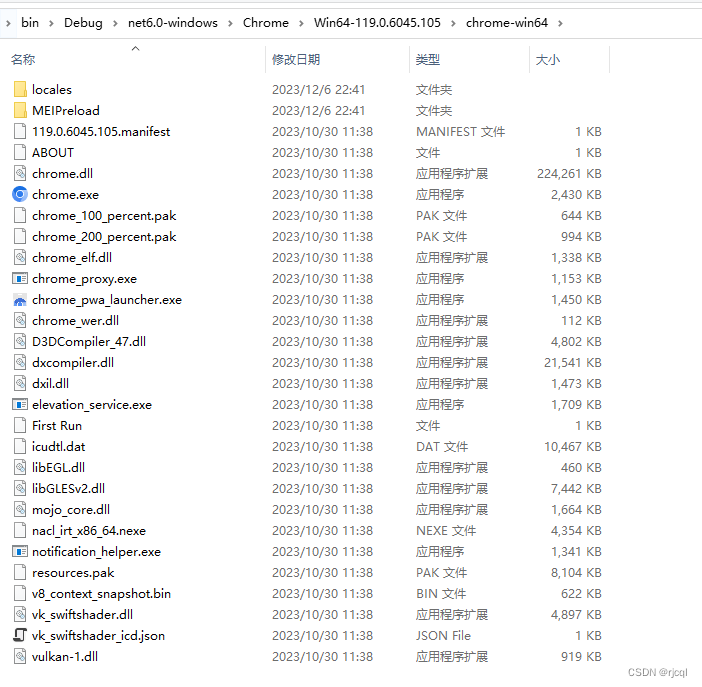Select the chrome_200_percent.pak file name
The image size is (702, 687).
(x=104, y=236)
